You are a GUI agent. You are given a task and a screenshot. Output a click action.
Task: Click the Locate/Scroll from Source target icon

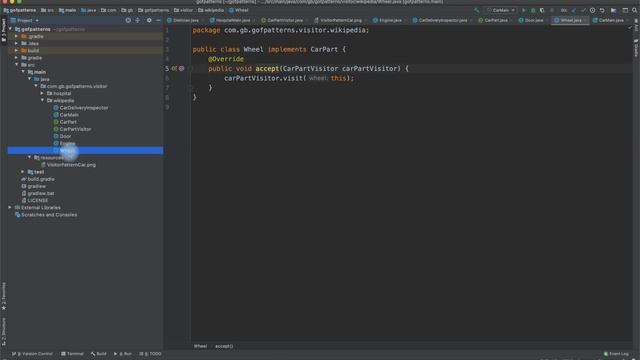coord(128,20)
